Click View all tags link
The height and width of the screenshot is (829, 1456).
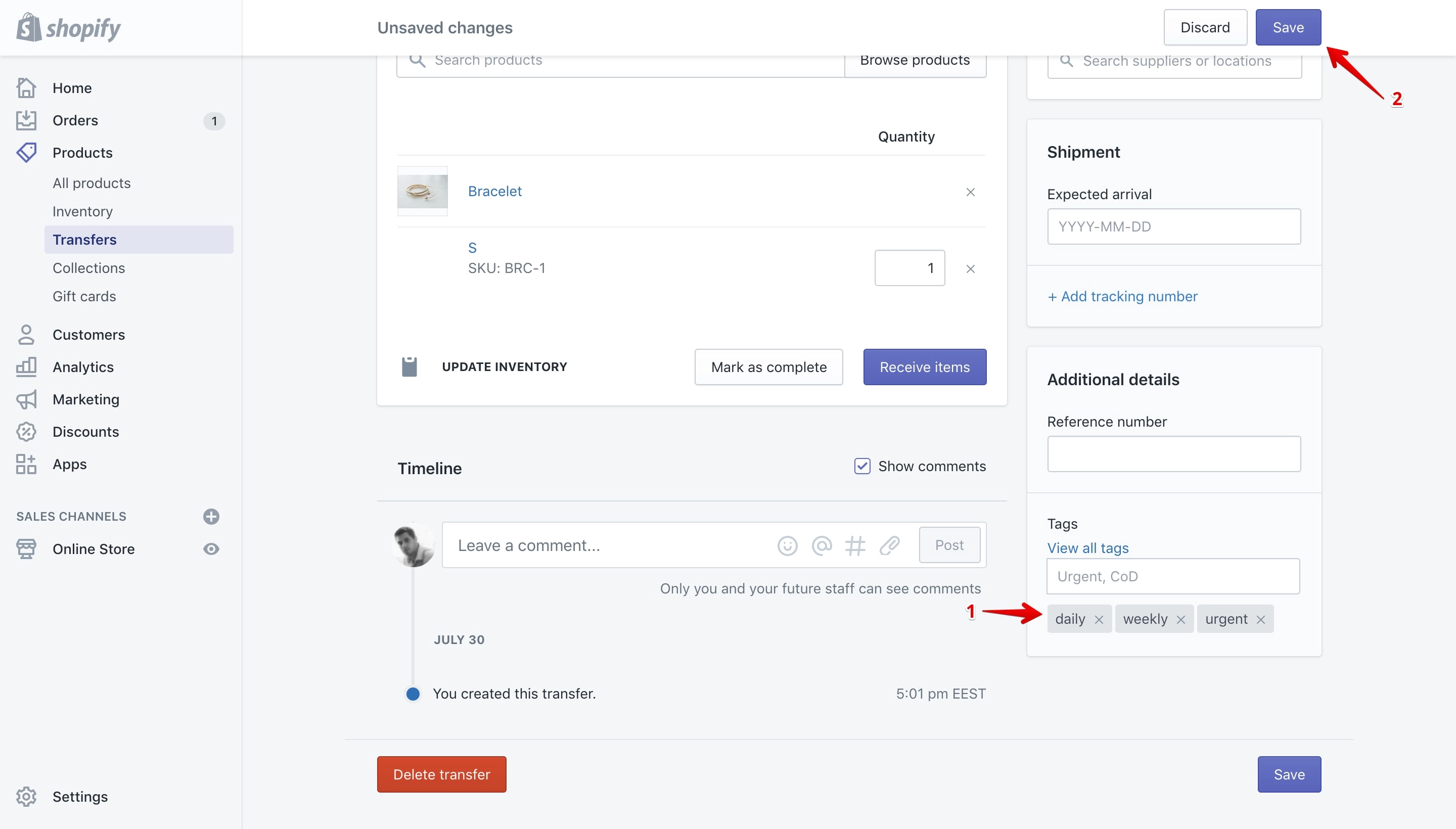[x=1087, y=548]
